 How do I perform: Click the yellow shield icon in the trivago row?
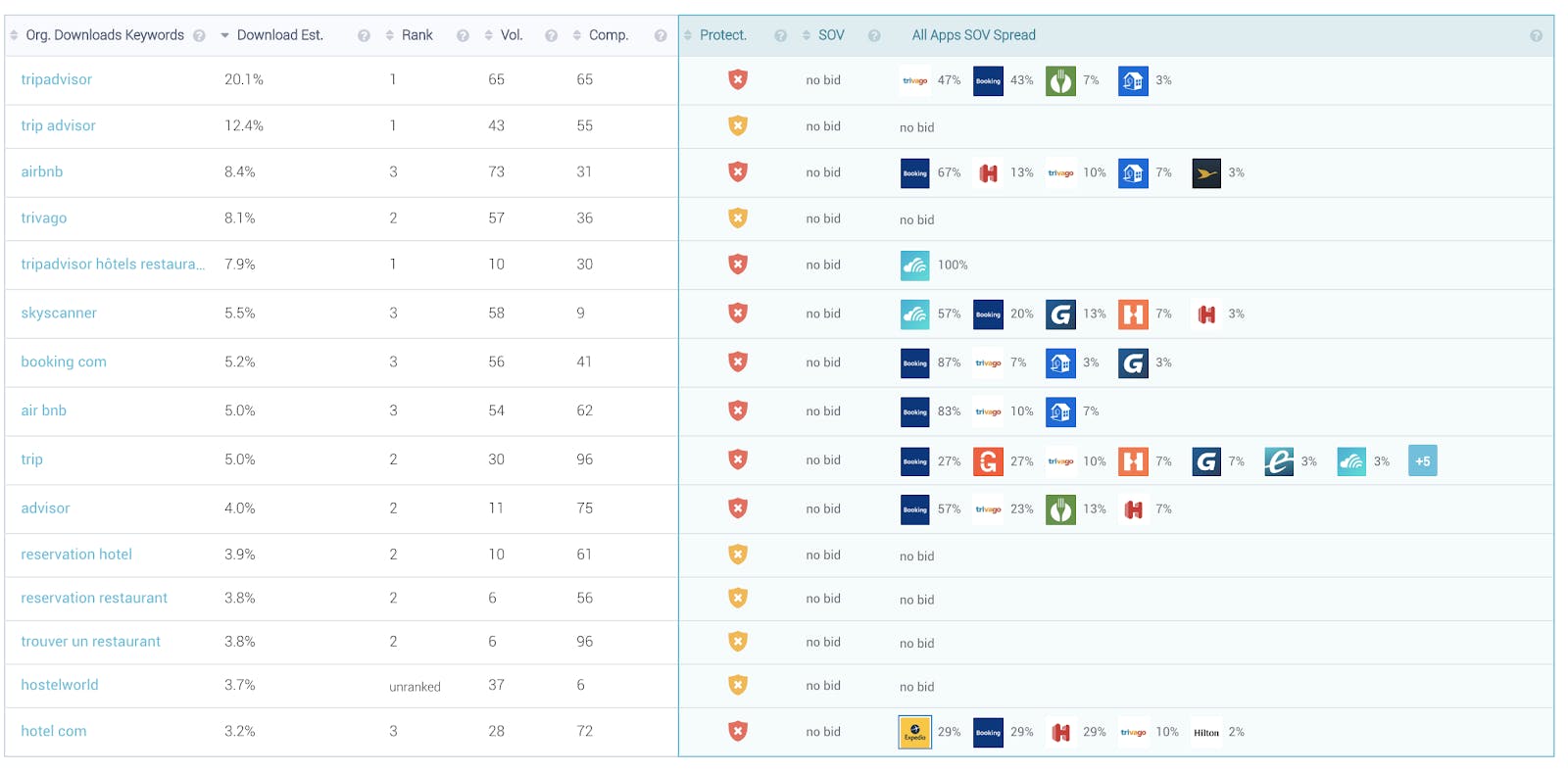click(738, 217)
